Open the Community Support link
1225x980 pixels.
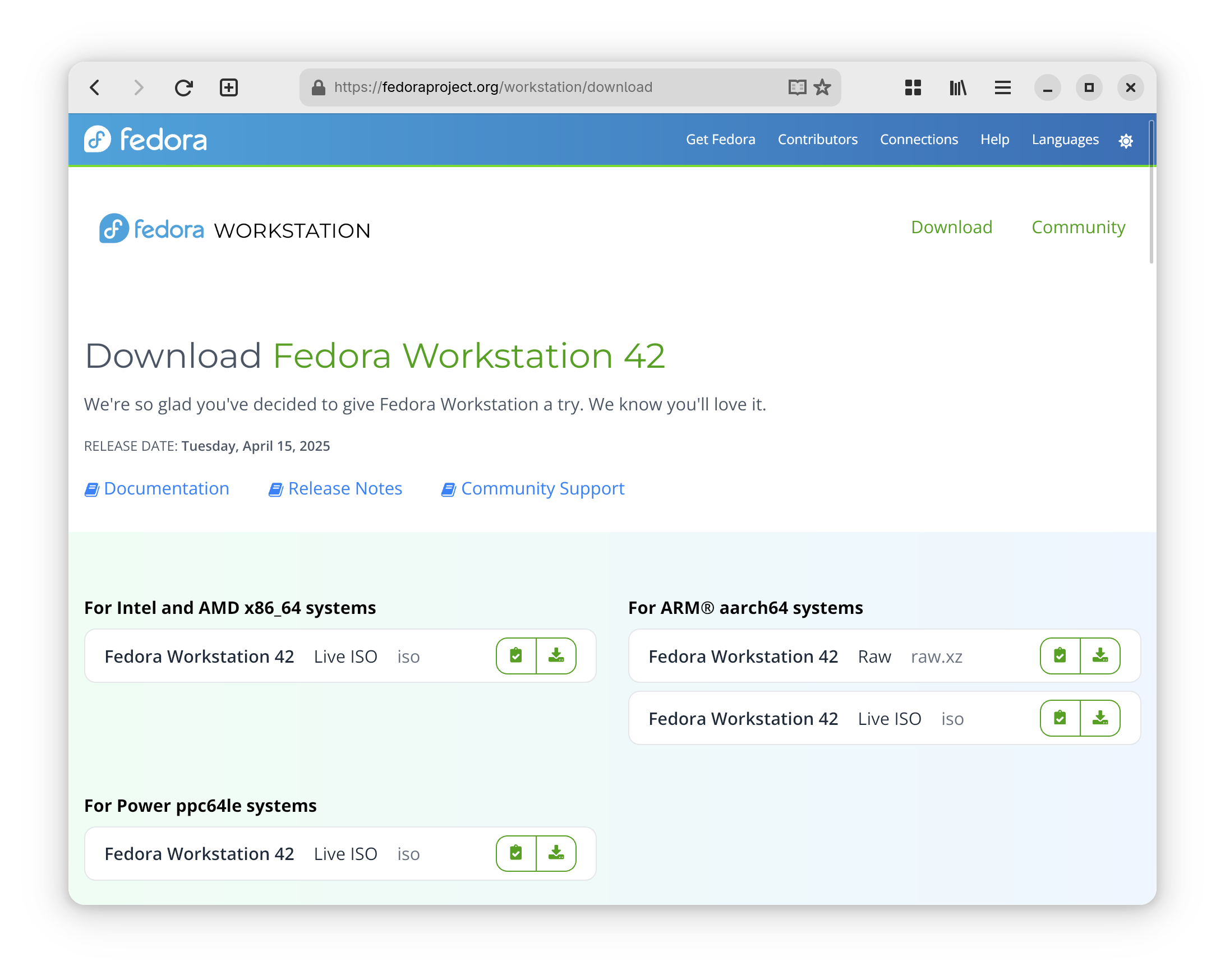533,488
